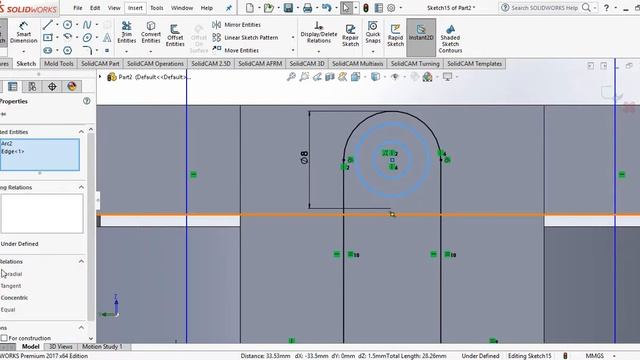Click the Trim Entities tool
Image resolution: width=640 pixels, height=360 pixels.
[x=127, y=32]
